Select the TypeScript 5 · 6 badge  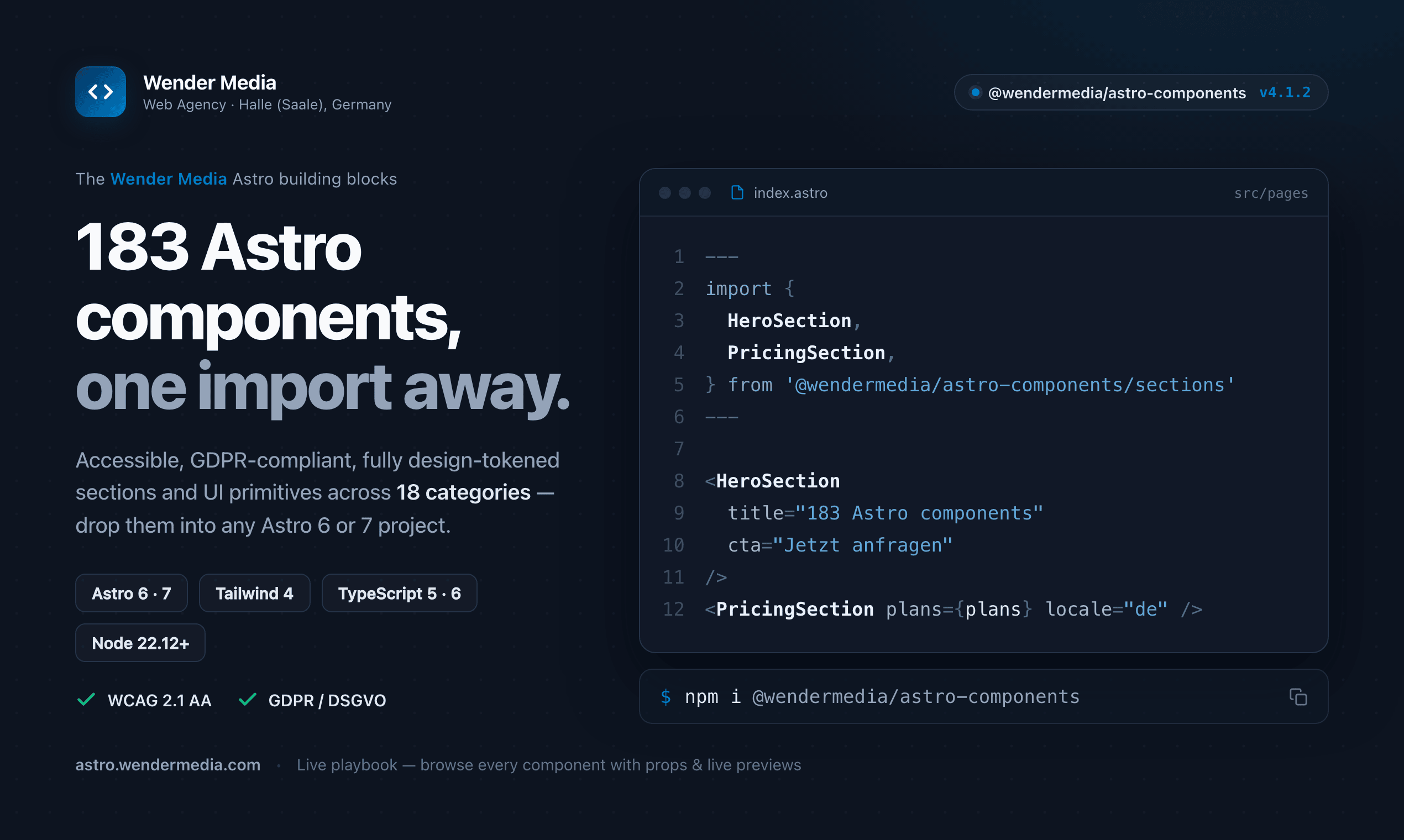click(399, 593)
